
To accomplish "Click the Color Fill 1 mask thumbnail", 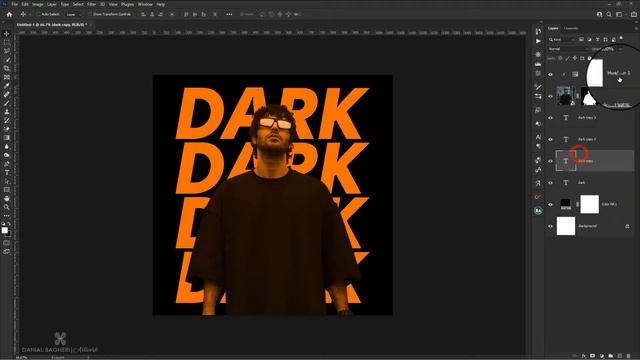I will [x=589, y=204].
